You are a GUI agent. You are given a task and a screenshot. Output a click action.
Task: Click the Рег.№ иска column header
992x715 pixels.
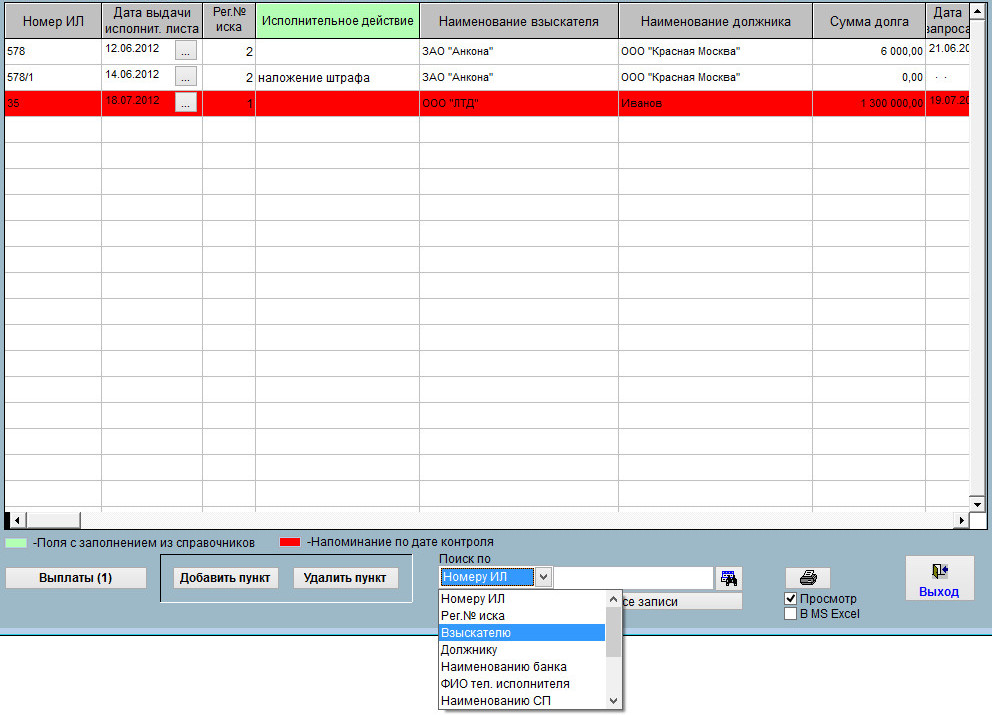[x=229, y=21]
